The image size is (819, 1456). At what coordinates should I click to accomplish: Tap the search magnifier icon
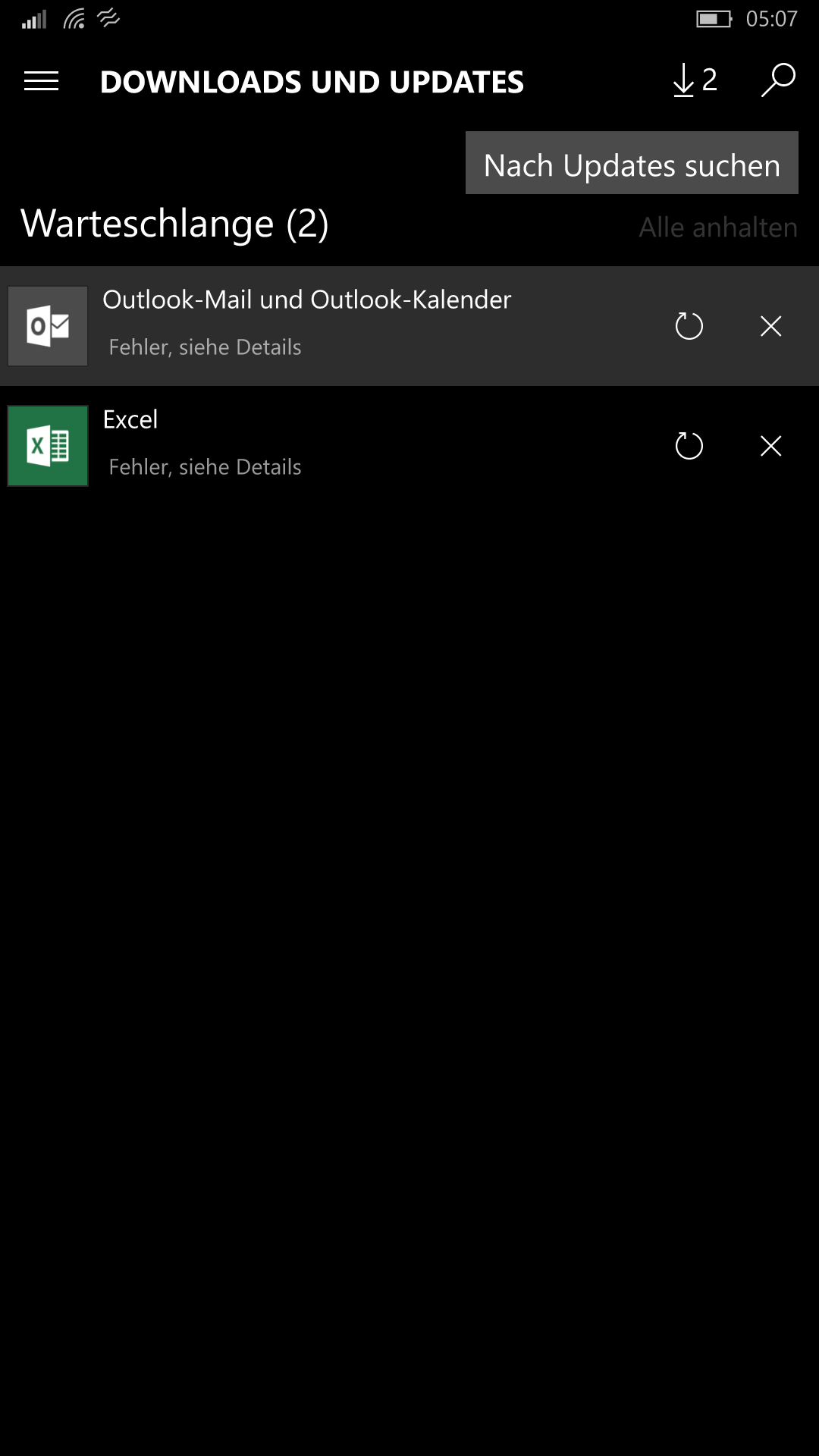pyautogui.click(x=778, y=80)
